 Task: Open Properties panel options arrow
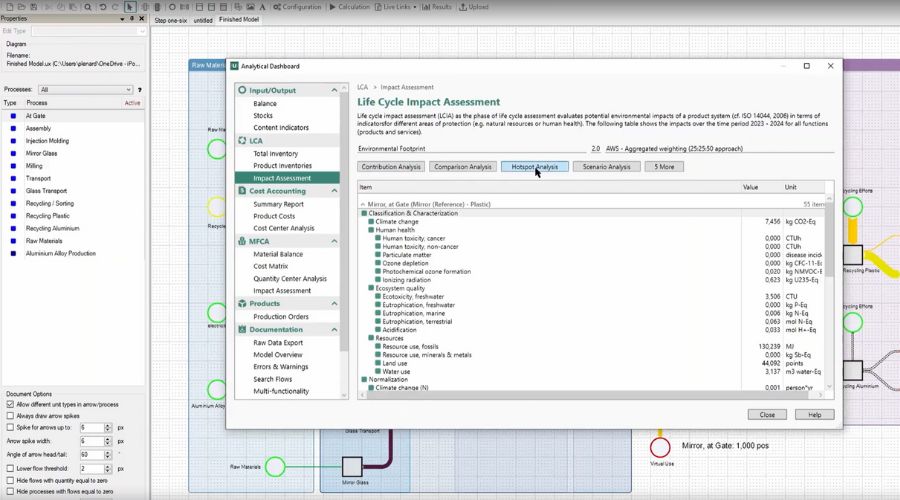pyautogui.click(x=122, y=19)
